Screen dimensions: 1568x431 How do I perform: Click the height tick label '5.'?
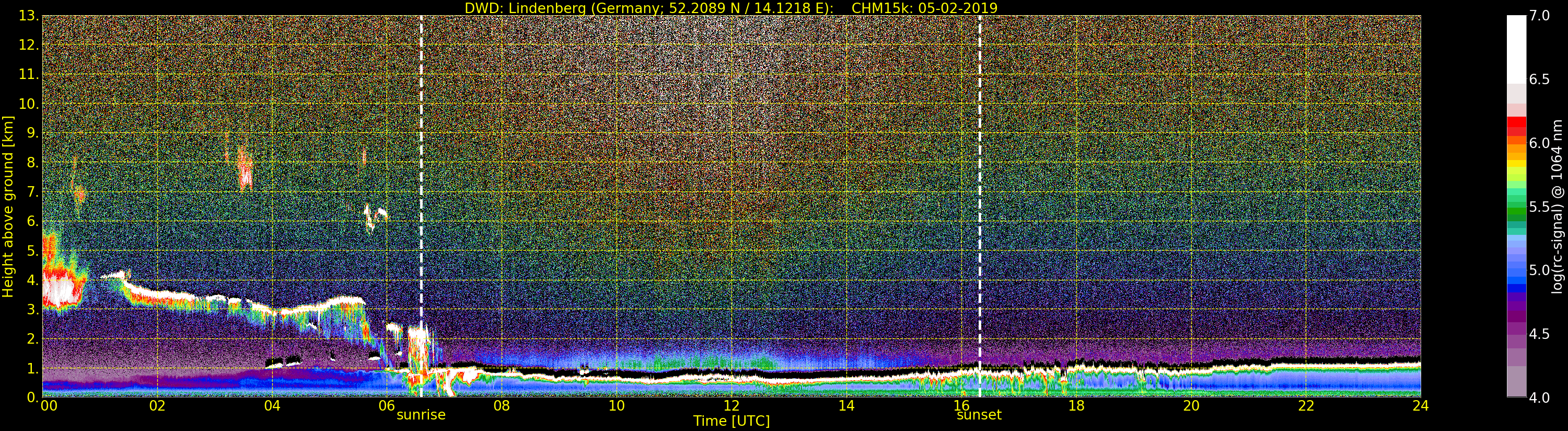33,251
